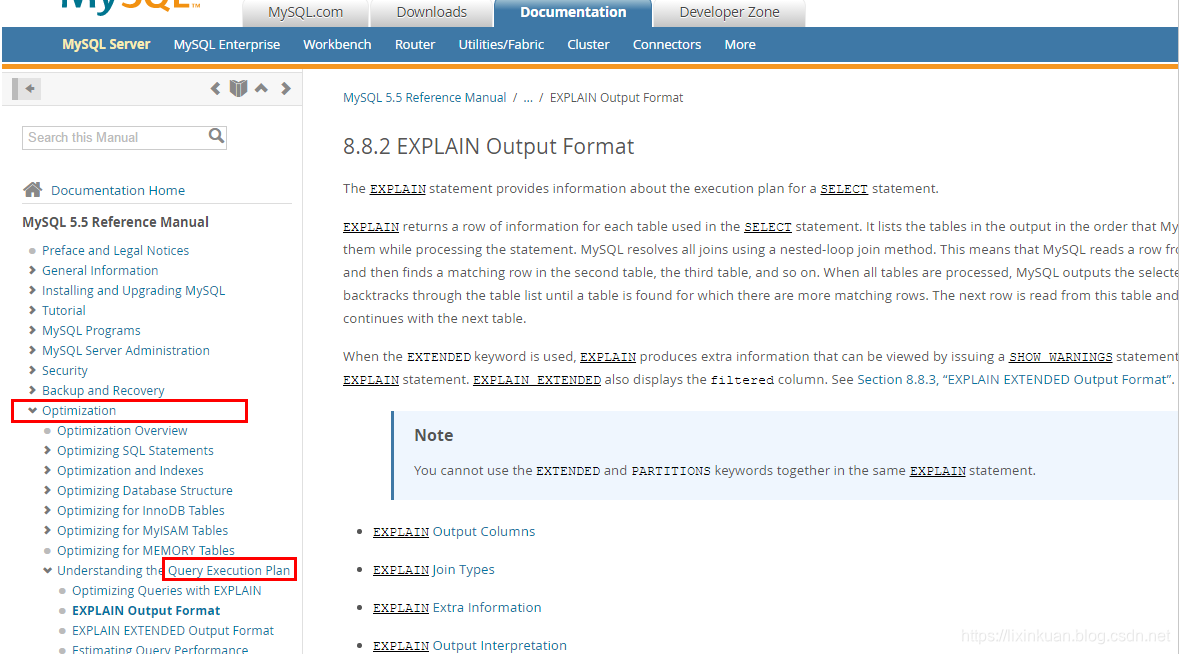Open the More menu item
The height and width of the screenshot is (654, 1180).
(740, 44)
